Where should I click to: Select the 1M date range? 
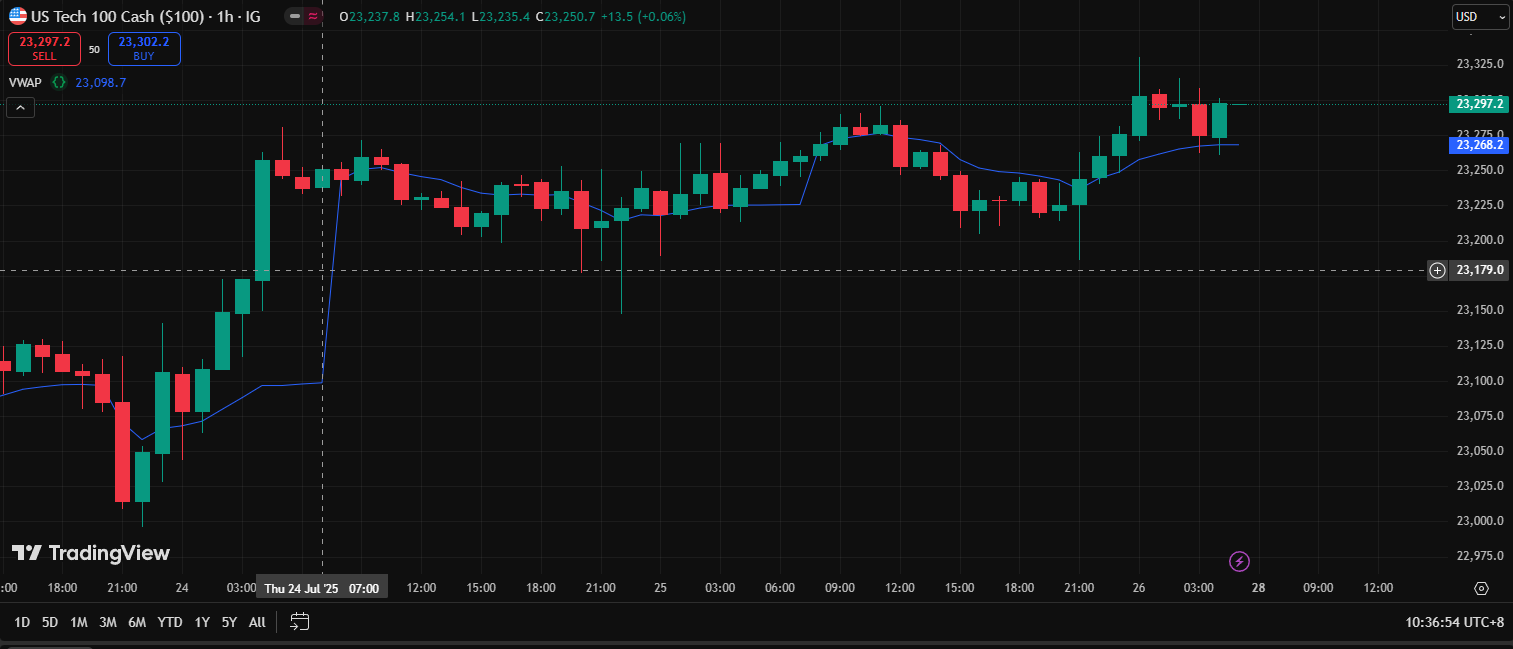pyautogui.click(x=78, y=622)
